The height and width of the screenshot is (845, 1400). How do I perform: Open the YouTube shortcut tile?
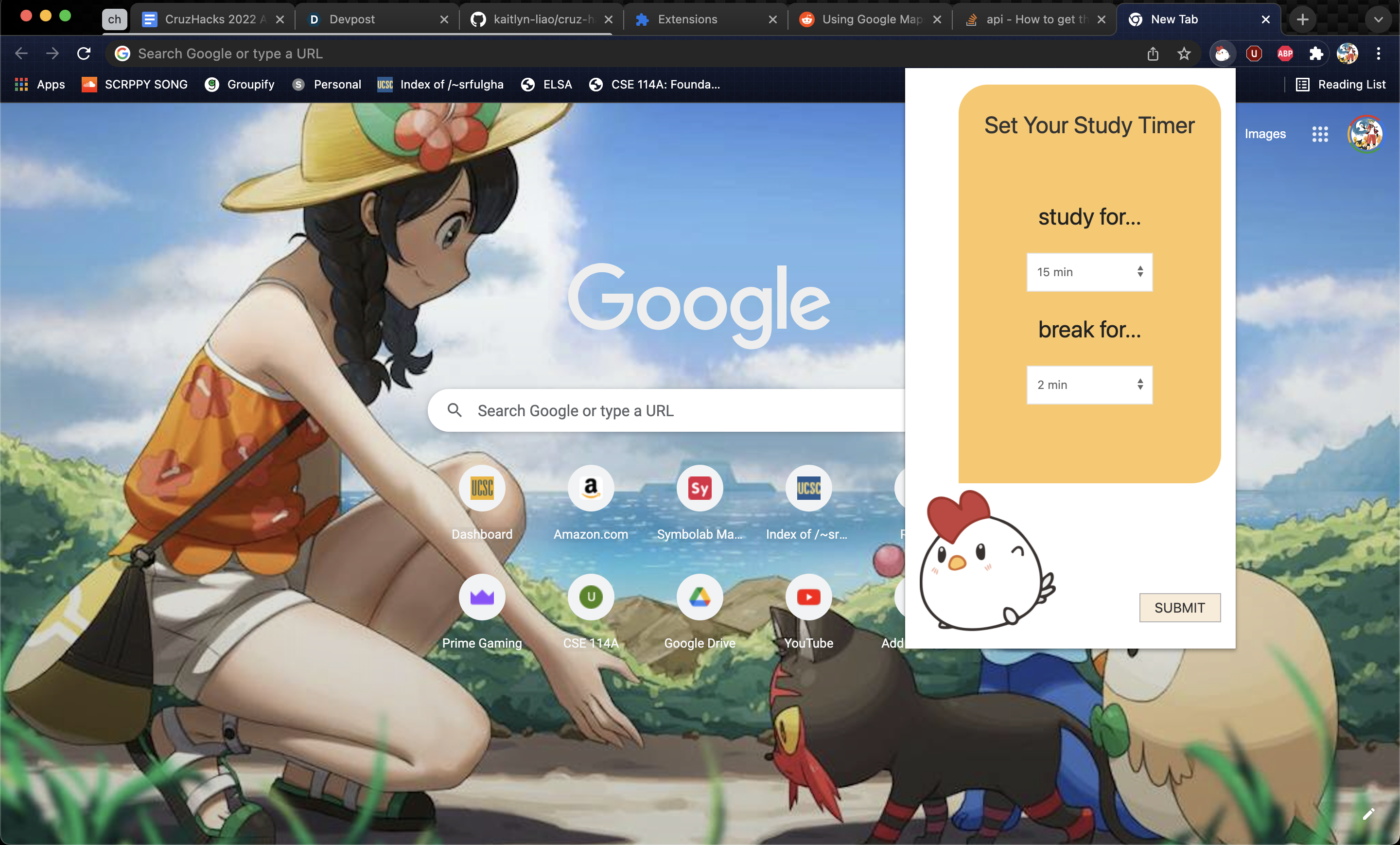808,597
